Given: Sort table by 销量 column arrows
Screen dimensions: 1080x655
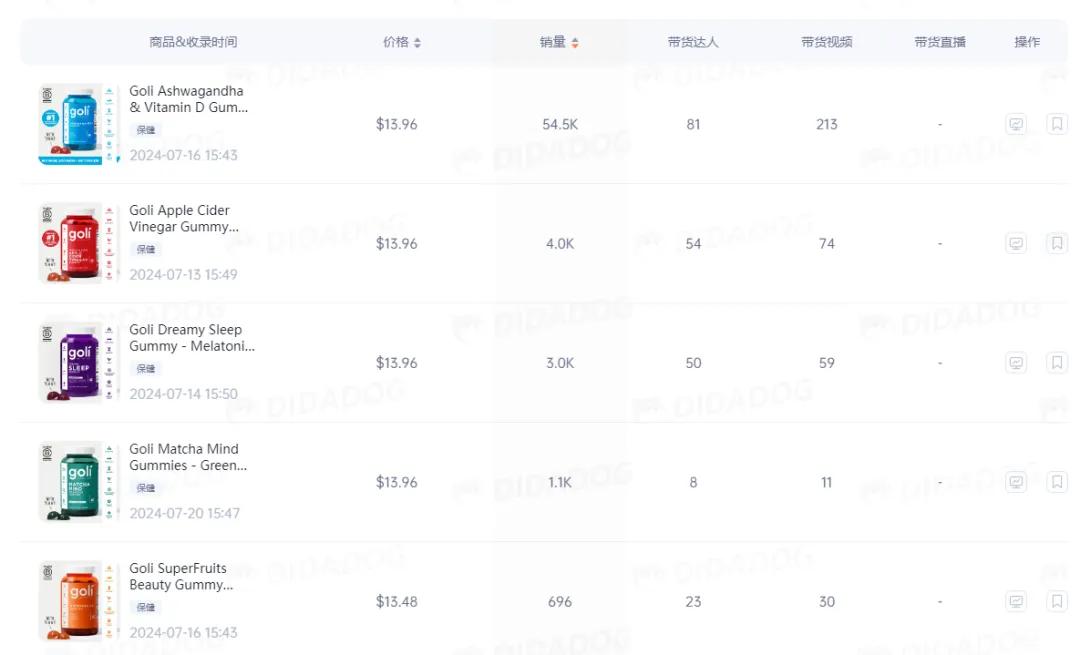Looking at the screenshot, I should pos(575,43).
